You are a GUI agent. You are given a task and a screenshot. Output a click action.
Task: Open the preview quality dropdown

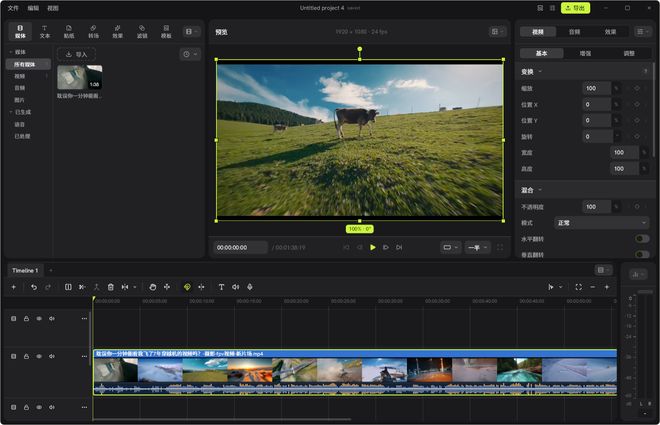(477, 247)
